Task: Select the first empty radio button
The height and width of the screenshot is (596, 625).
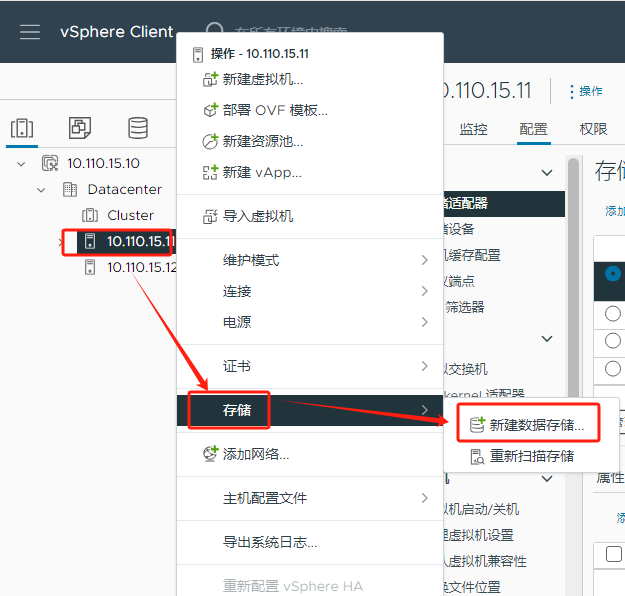Action: 613,314
